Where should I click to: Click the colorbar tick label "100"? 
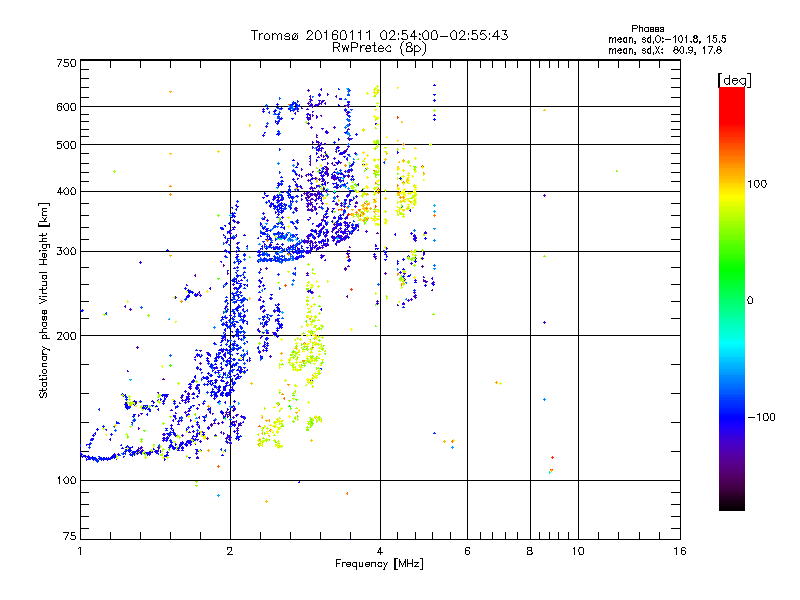757,184
